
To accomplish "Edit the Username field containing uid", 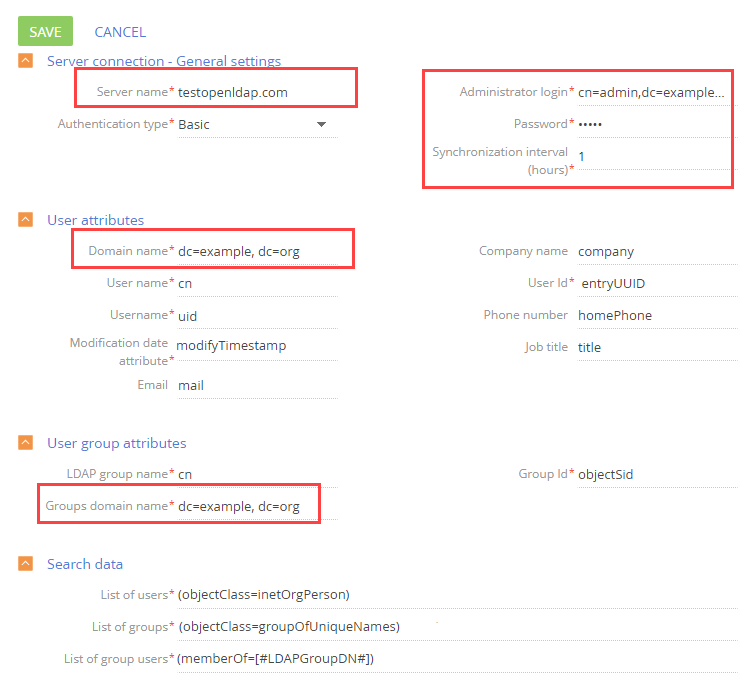I will pos(258,316).
